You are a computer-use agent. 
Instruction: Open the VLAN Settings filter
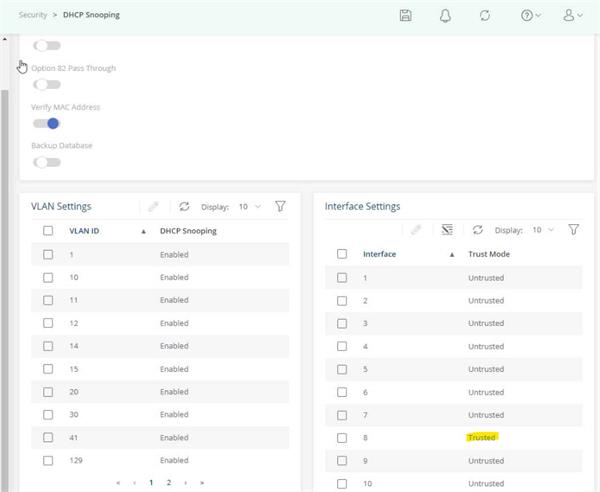click(x=280, y=207)
